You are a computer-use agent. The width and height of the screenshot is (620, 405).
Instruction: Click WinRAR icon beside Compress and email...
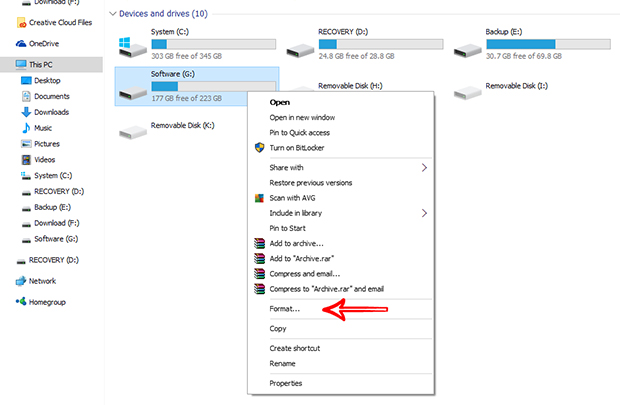259,274
